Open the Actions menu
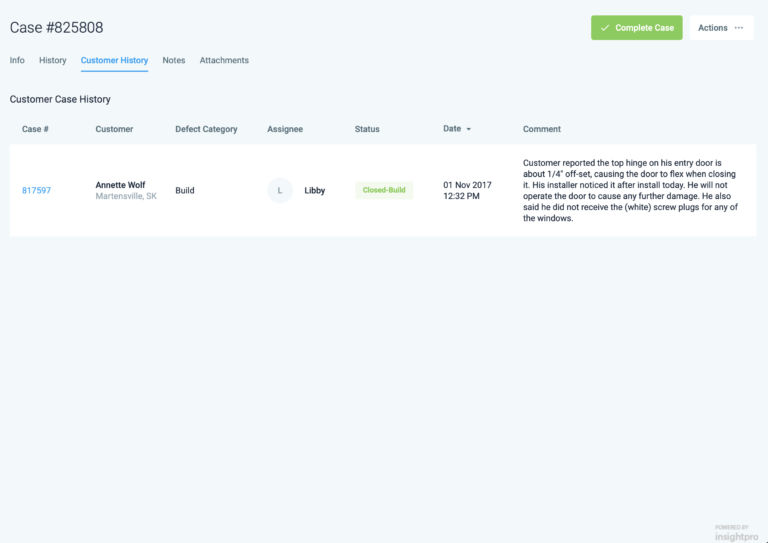The width and height of the screenshot is (768, 543). (x=720, y=28)
